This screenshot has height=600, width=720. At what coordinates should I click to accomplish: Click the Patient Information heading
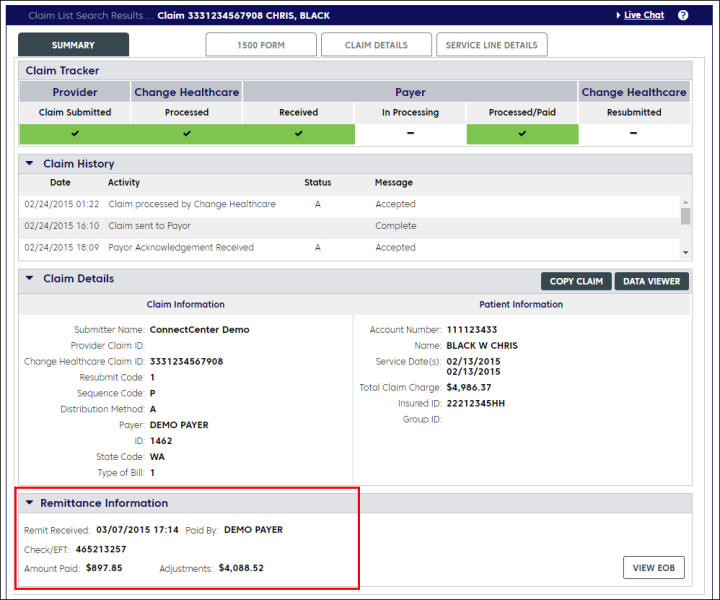pos(521,304)
